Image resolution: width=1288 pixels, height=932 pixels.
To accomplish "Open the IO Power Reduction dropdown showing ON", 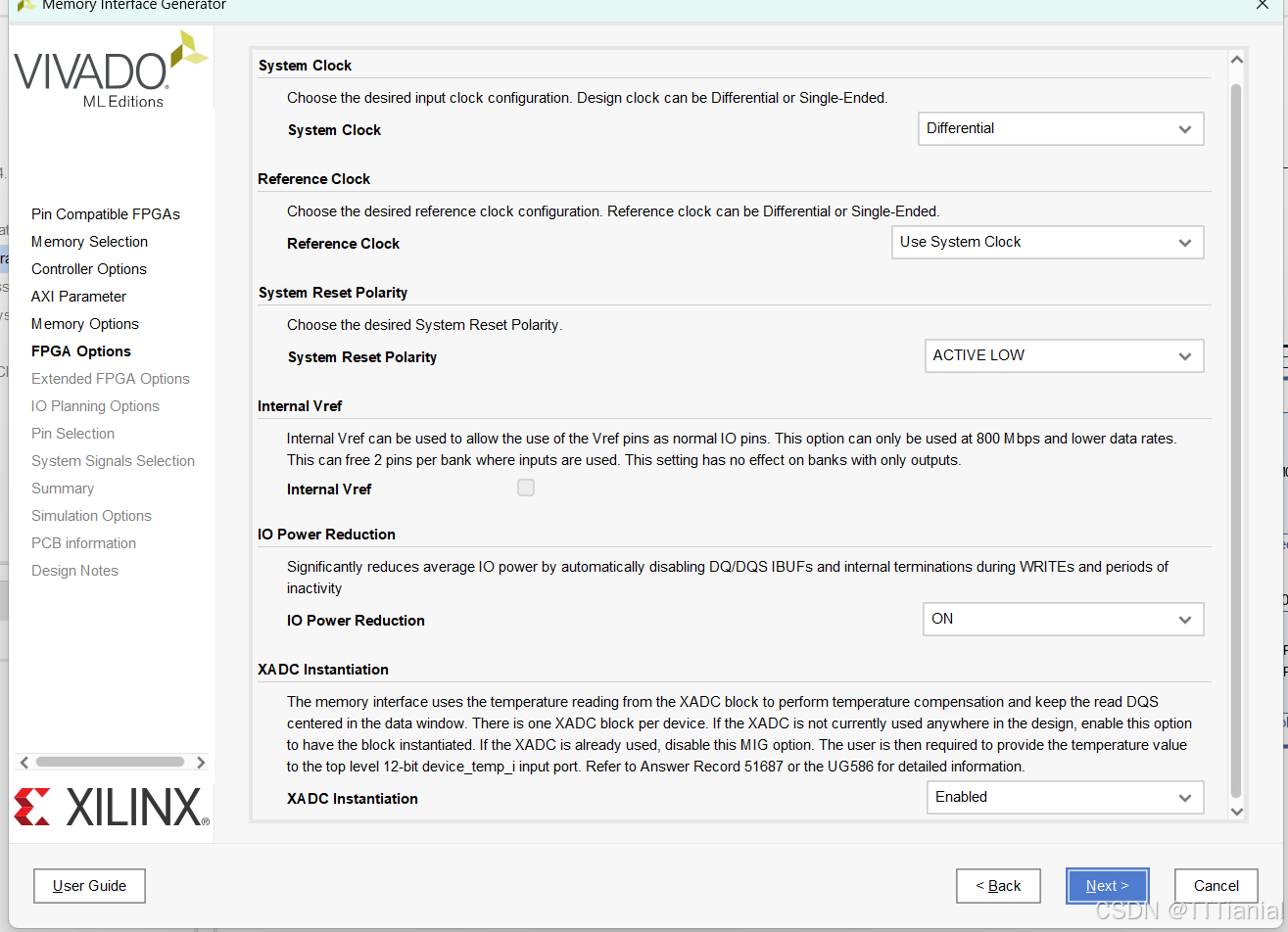I will [x=1063, y=619].
